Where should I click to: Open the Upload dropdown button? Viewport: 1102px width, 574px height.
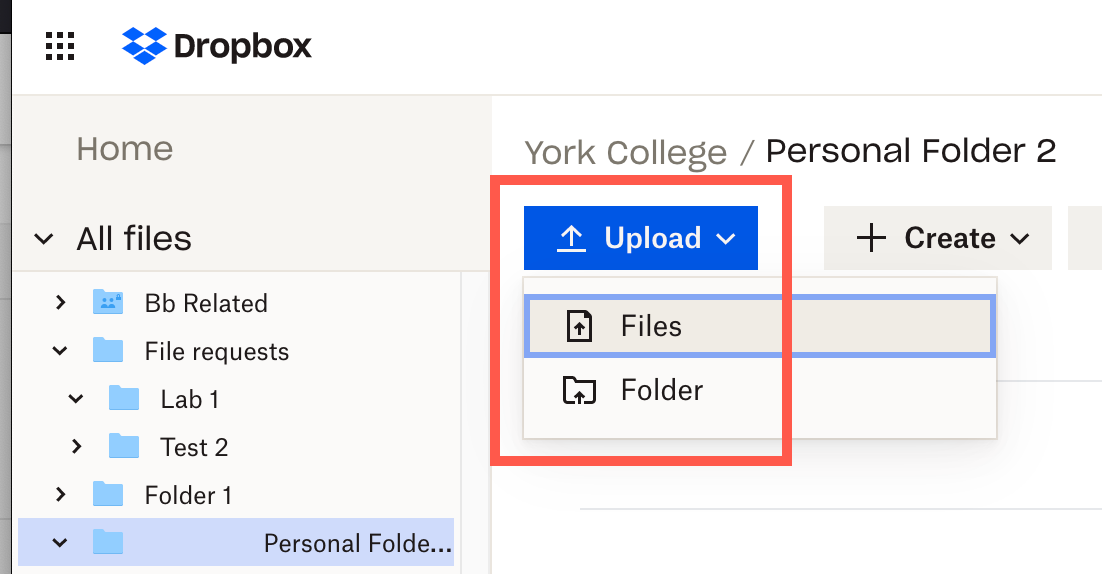pyautogui.click(x=641, y=238)
